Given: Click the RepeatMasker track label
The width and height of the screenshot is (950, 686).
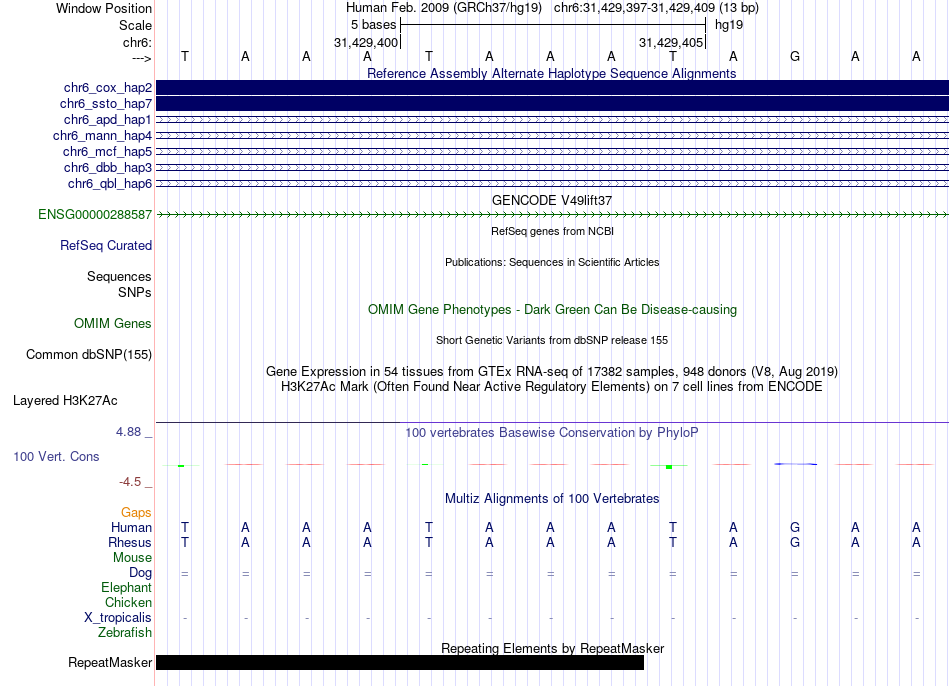Looking at the screenshot, I should [x=110, y=663].
